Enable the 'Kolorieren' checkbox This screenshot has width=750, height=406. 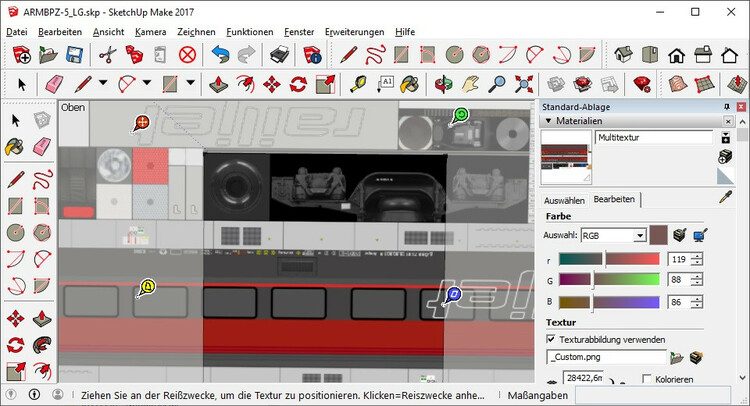[647, 379]
